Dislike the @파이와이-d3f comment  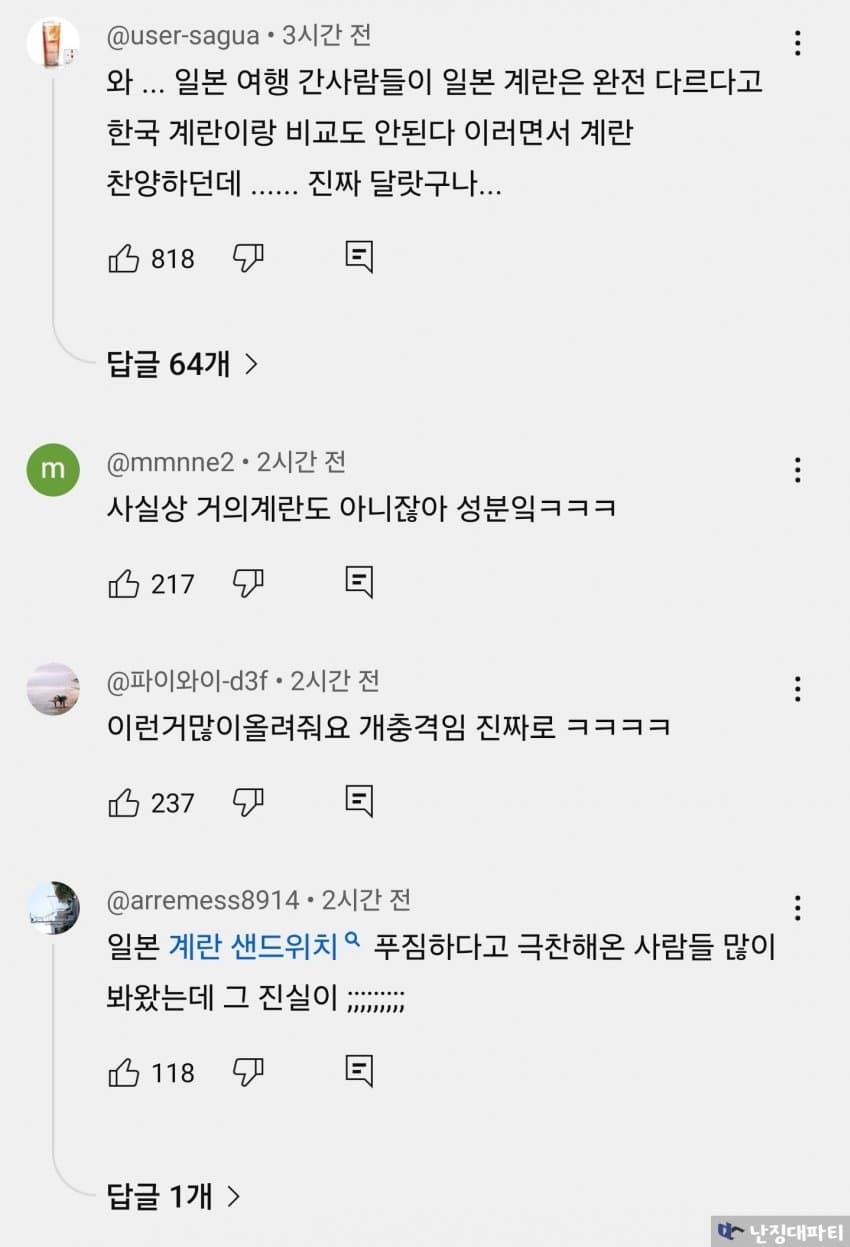[x=248, y=802]
